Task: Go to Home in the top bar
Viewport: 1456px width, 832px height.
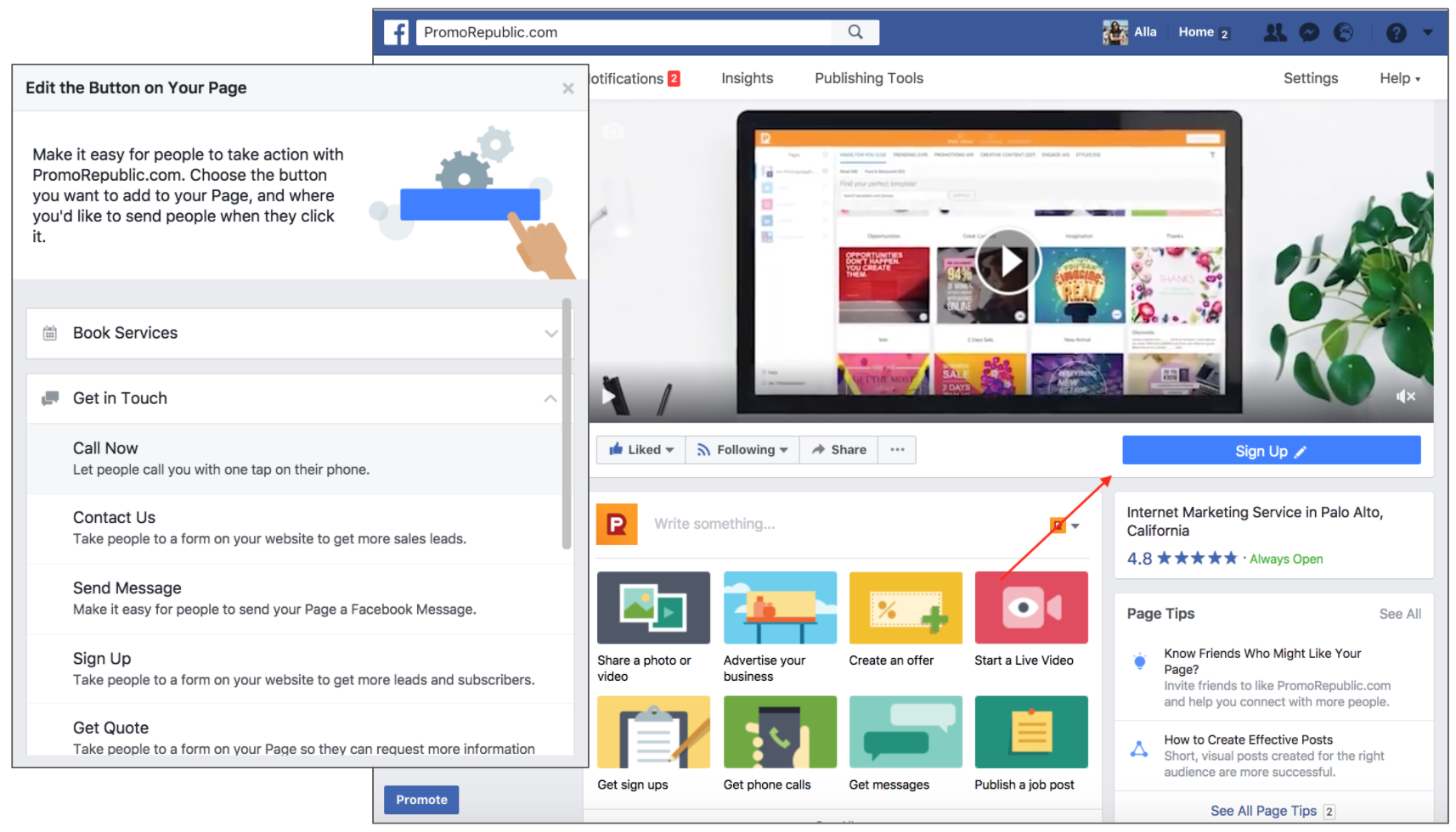Action: (1196, 32)
